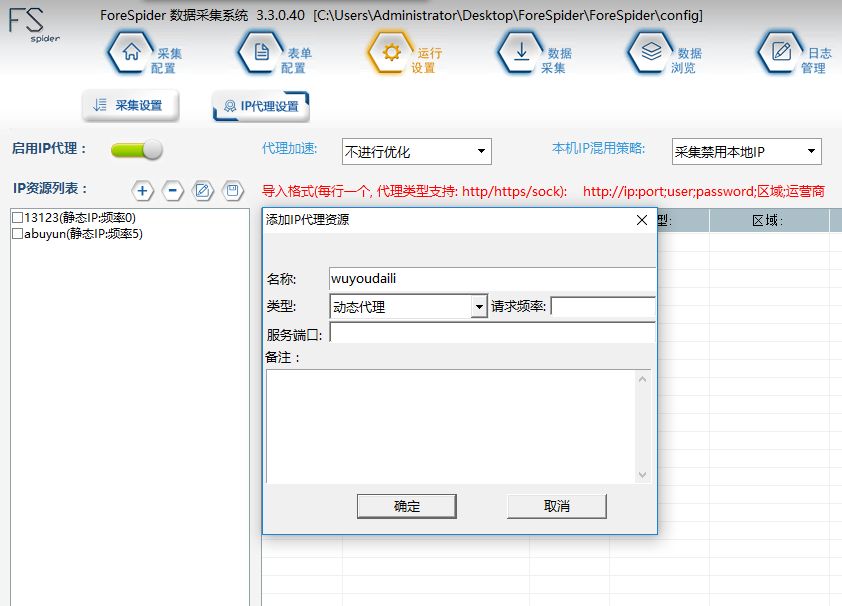842x606 pixels.
Task: Close the 添加IP代理资源 dialog
Action: pos(642,220)
